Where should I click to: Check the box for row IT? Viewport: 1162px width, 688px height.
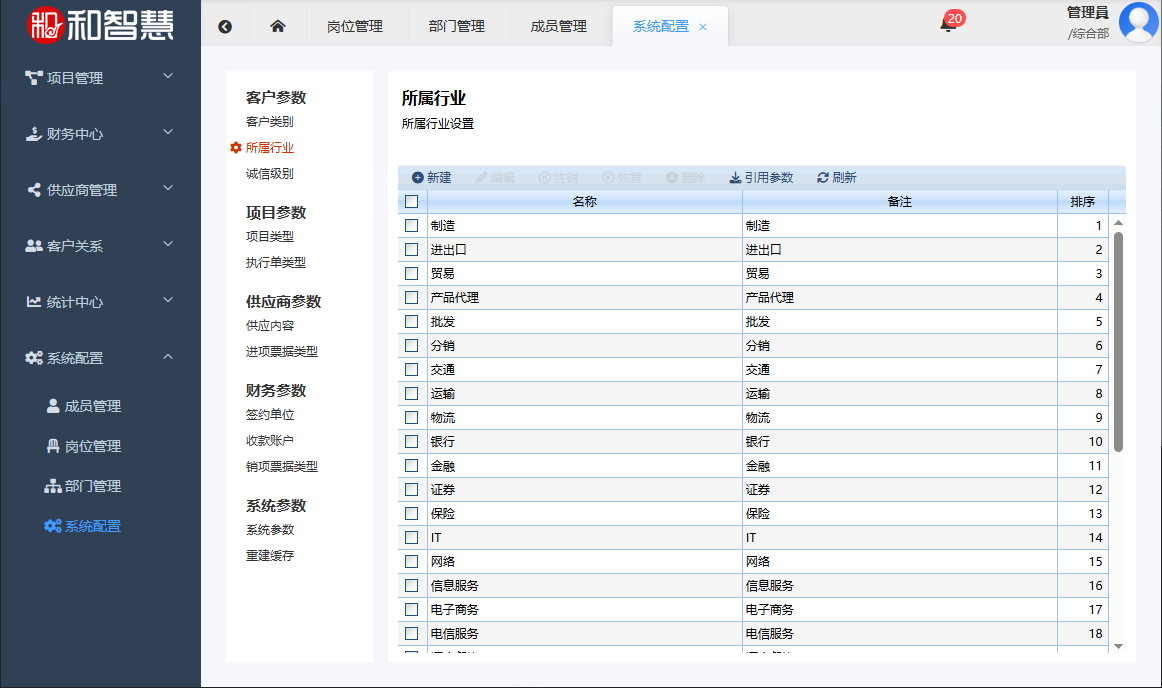point(412,538)
